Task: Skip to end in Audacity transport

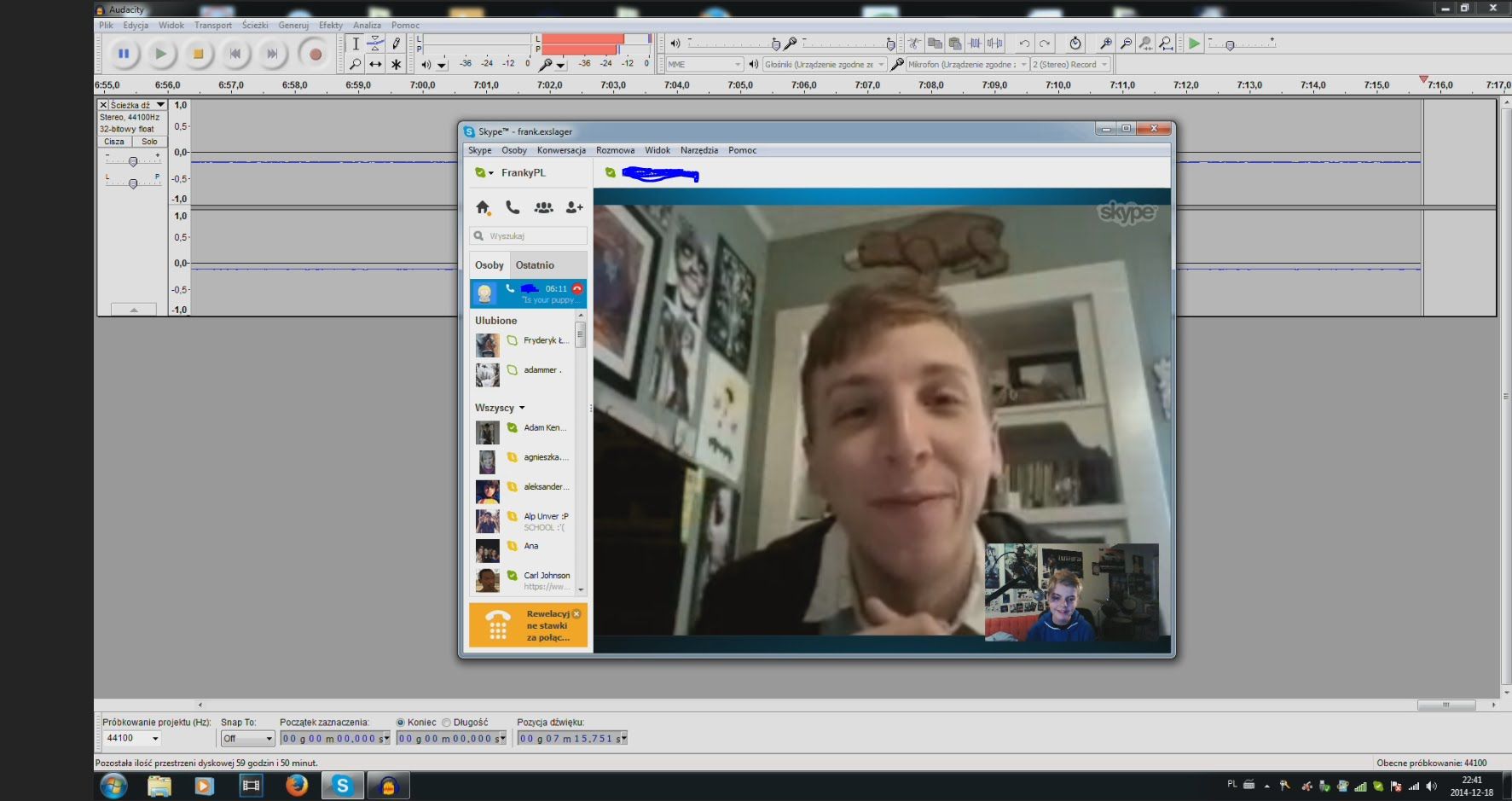Action: (x=272, y=54)
